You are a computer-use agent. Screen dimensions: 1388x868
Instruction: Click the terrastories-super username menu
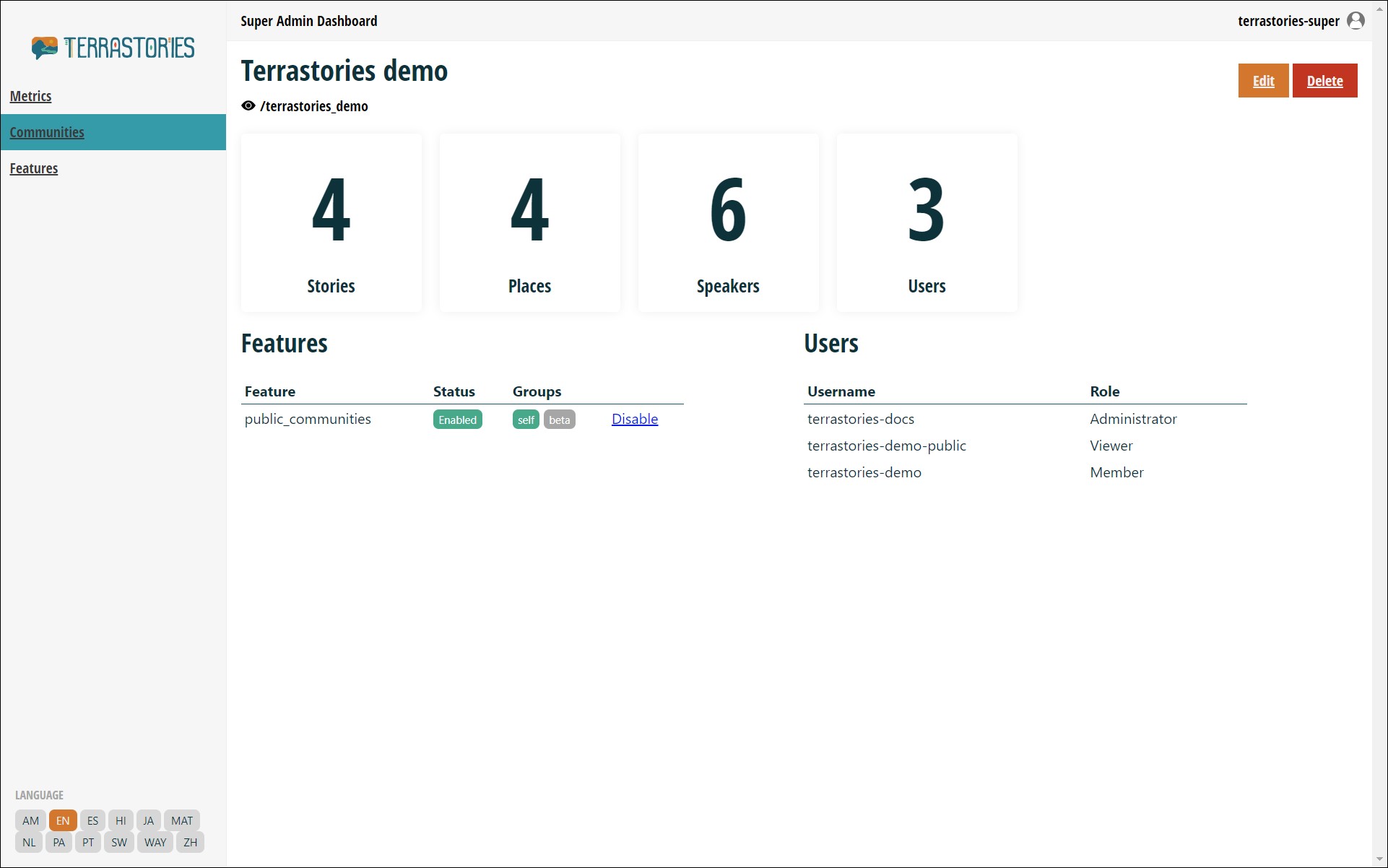(1288, 21)
